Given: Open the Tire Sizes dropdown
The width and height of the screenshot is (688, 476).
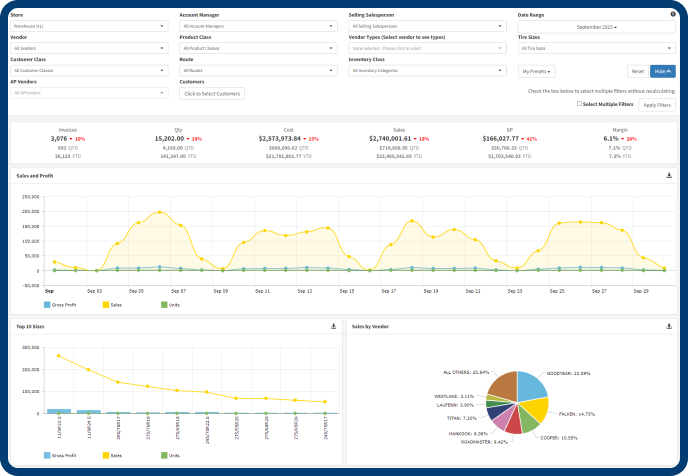Looking at the screenshot, I should (596, 48).
